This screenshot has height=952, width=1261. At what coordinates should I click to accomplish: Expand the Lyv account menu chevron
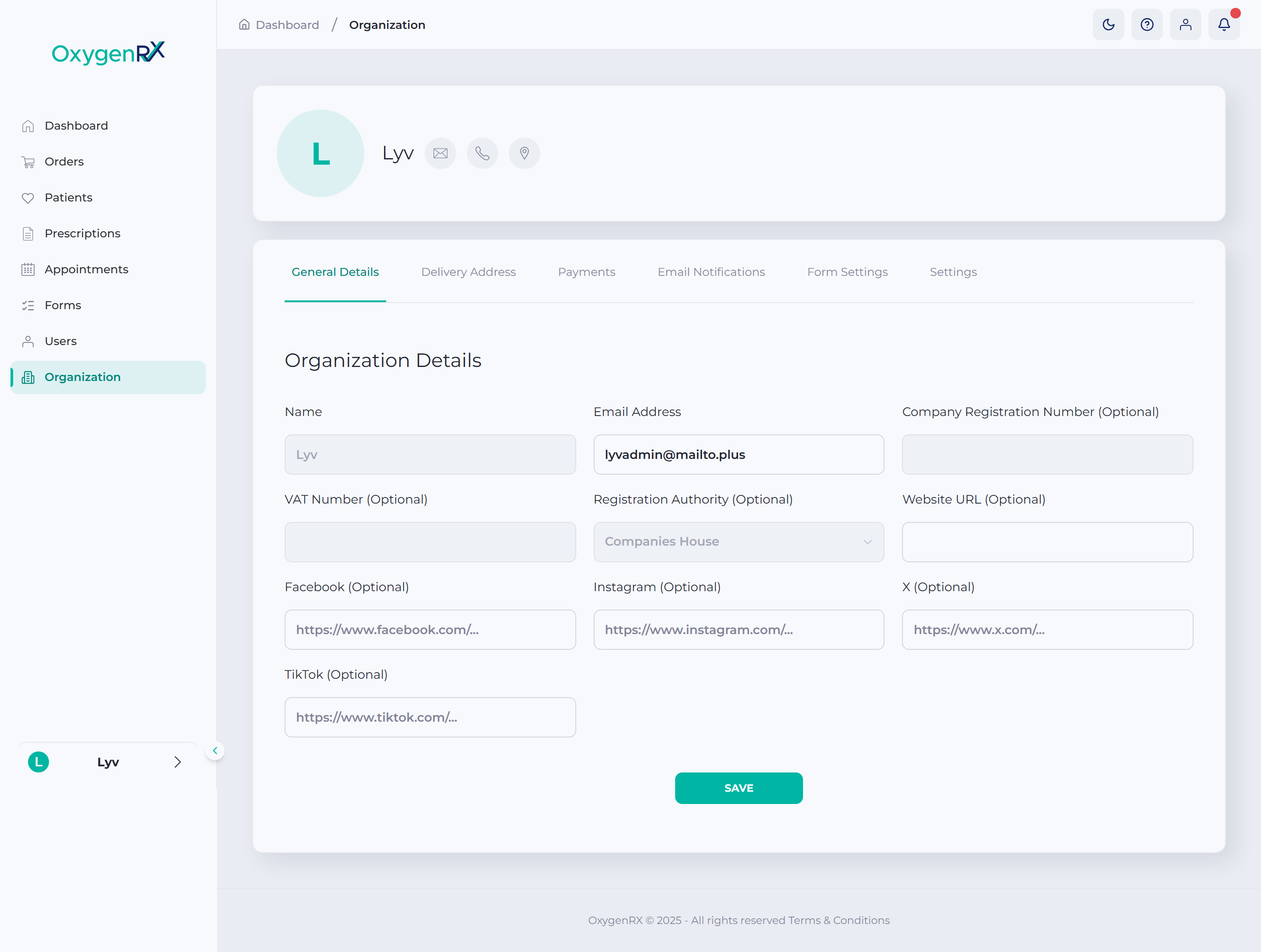[177, 762]
